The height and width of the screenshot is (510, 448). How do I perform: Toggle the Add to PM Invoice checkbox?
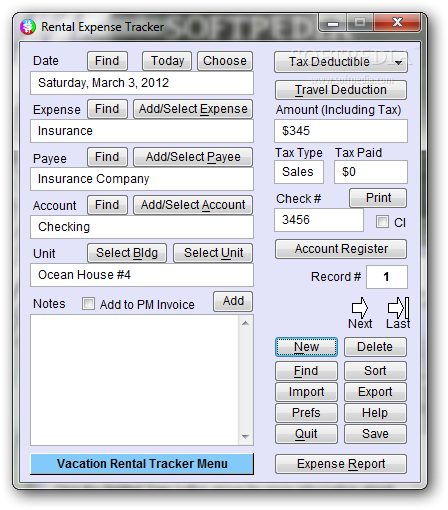[88, 304]
